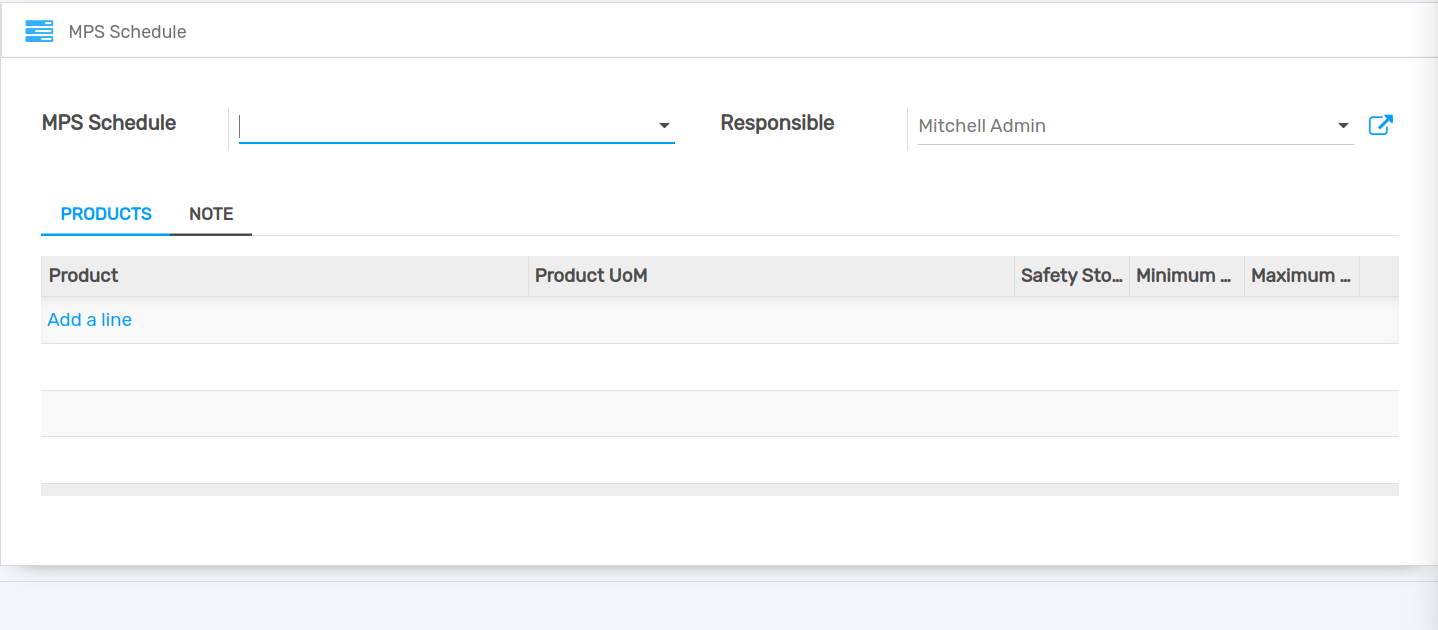
Task: Click the Maximum column header
Action: point(1301,276)
